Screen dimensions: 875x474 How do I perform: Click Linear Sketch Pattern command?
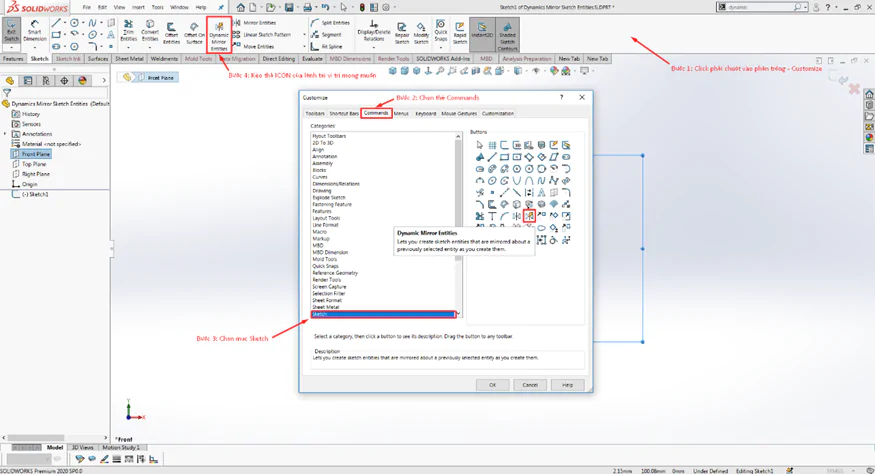262,35
